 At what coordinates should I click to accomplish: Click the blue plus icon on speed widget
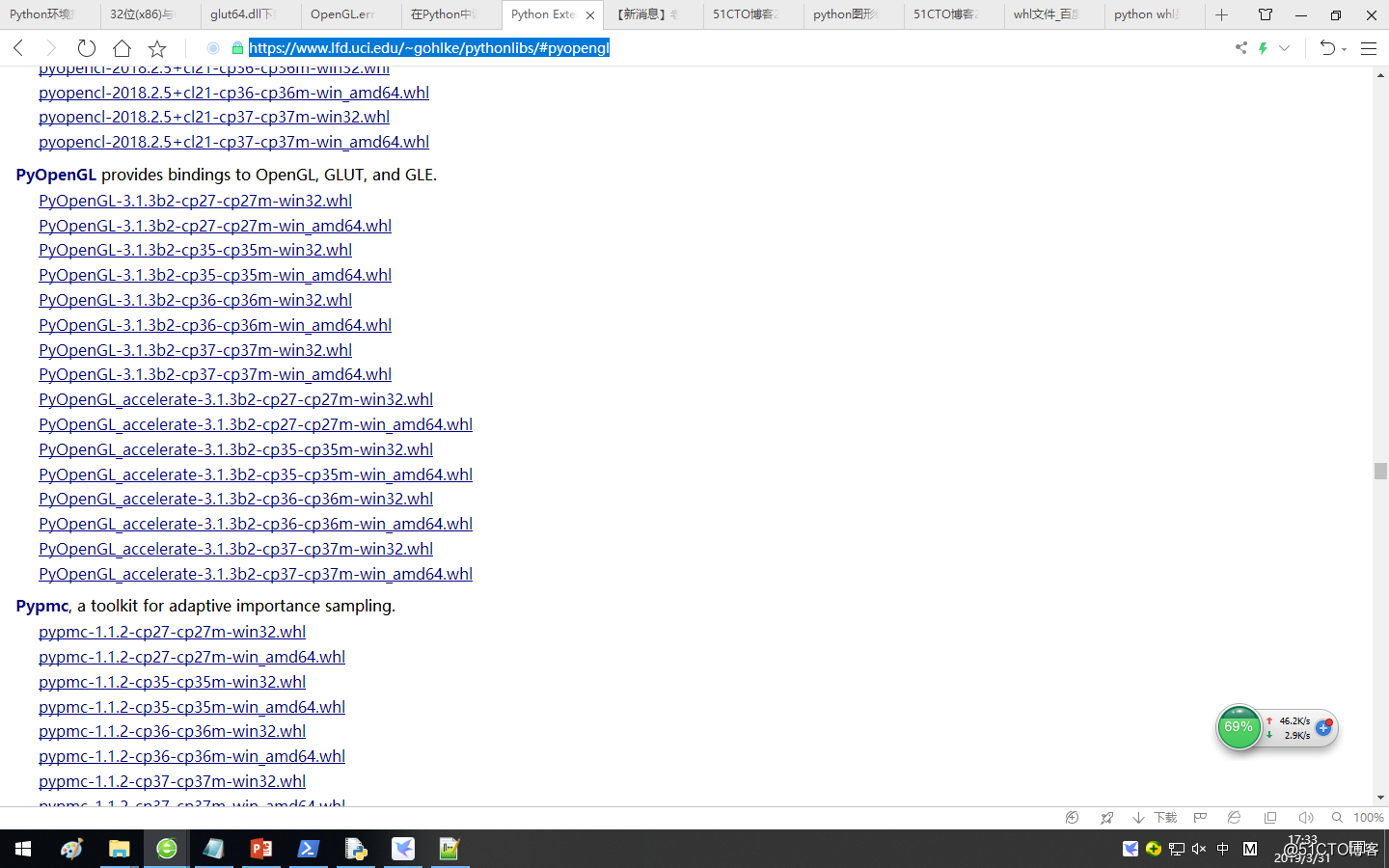[1323, 727]
